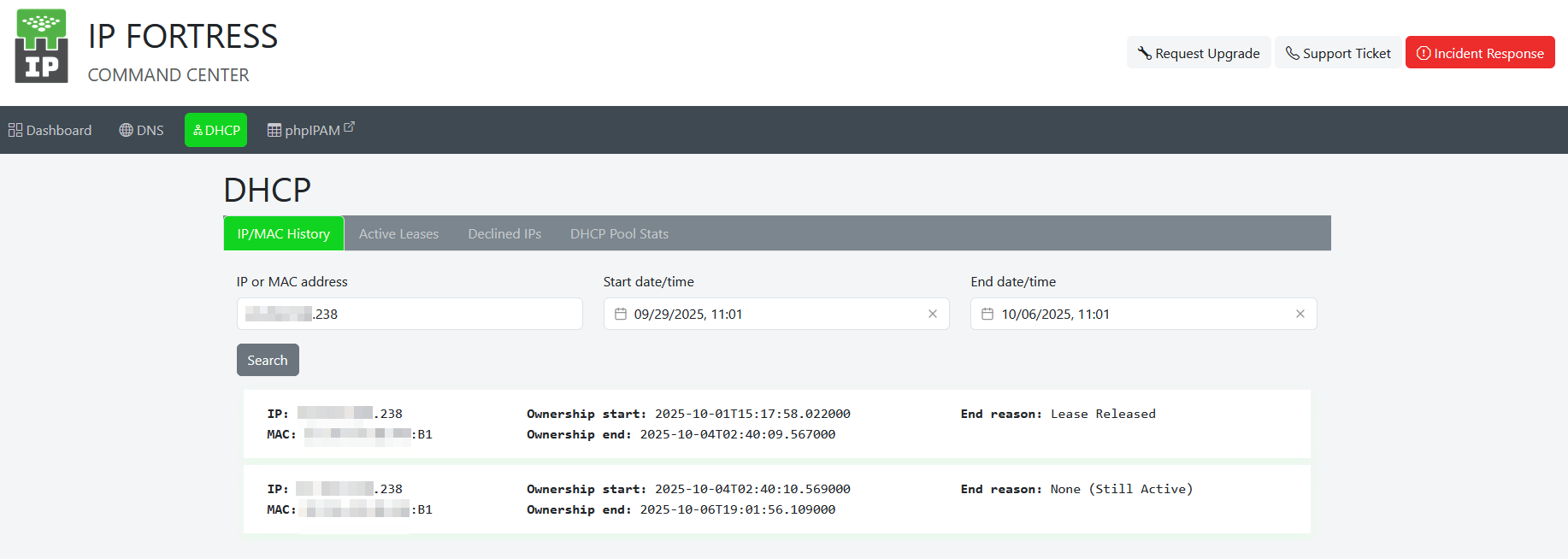This screenshot has height=559, width=1568.
Task: Go to Dashboard in navigation bar
Action: point(50,130)
